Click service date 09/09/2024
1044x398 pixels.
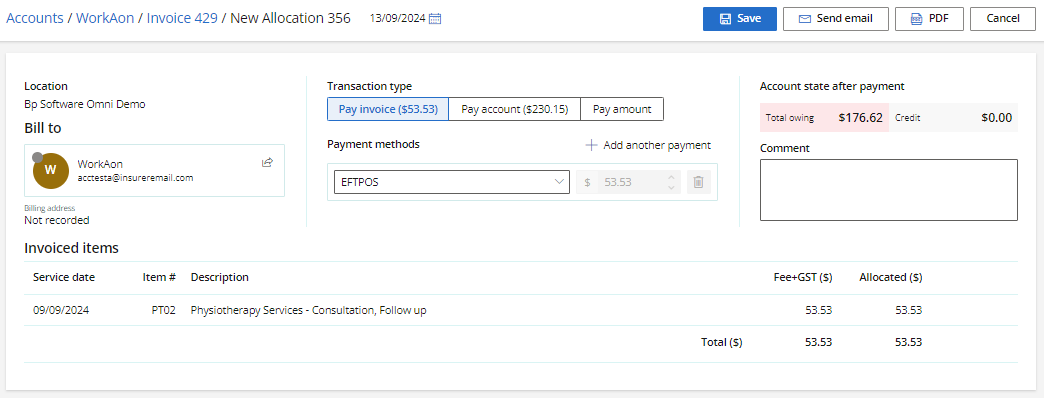(61, 310)
